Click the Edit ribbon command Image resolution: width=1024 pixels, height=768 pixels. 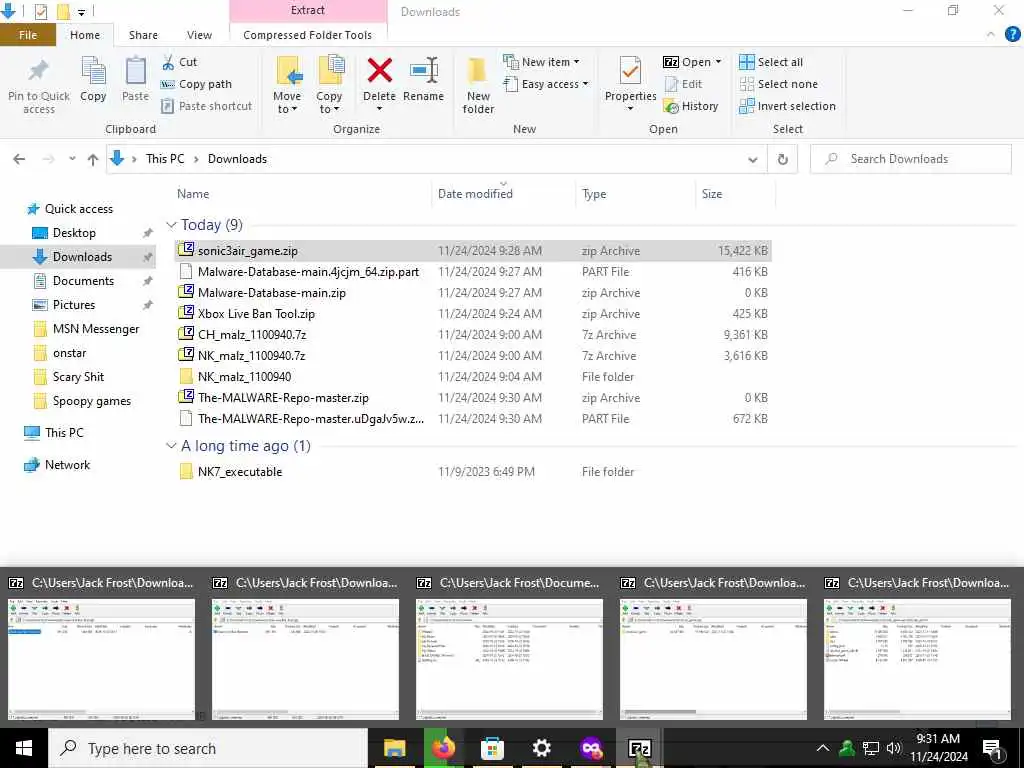(x=684, y=84)
